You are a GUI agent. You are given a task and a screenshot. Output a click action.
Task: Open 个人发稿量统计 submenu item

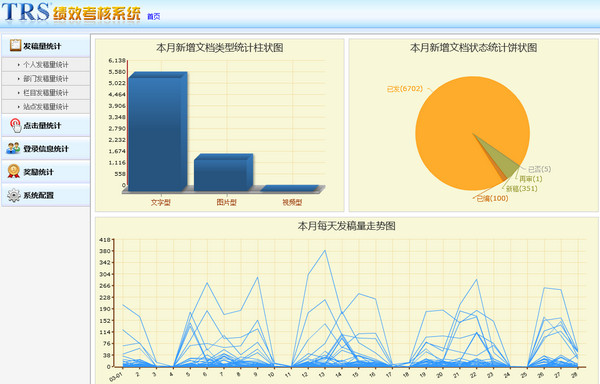click(46, 65)
